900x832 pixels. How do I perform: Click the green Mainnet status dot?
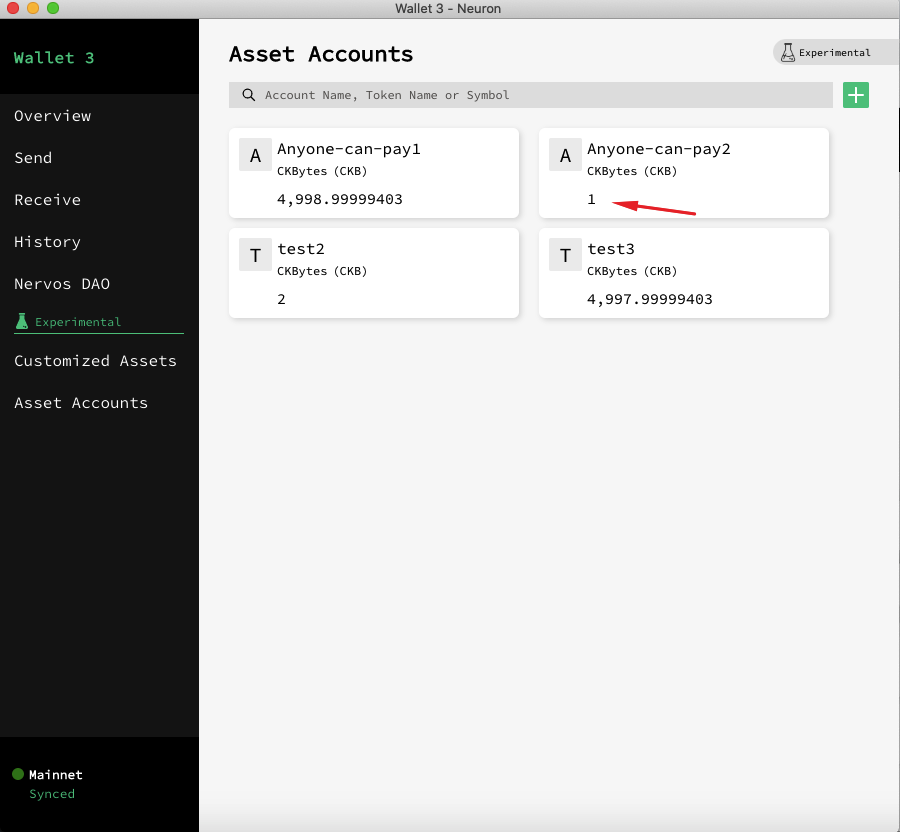tap(18, 775)
